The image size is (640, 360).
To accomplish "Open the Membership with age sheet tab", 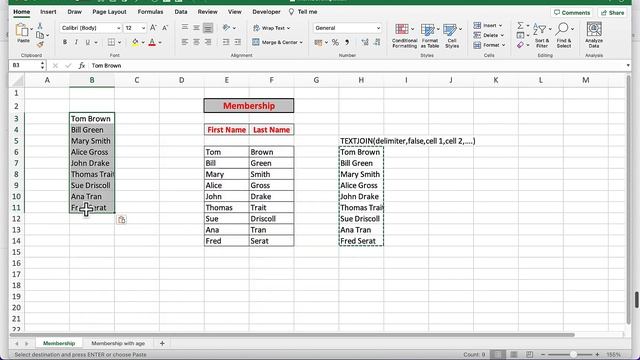I will 118,343.
